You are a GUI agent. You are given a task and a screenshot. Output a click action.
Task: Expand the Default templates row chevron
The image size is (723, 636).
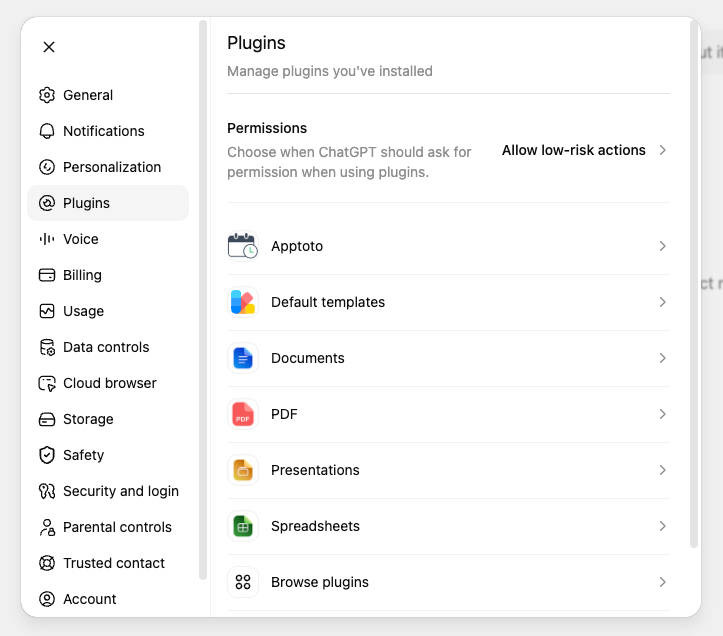coord(663,302)
